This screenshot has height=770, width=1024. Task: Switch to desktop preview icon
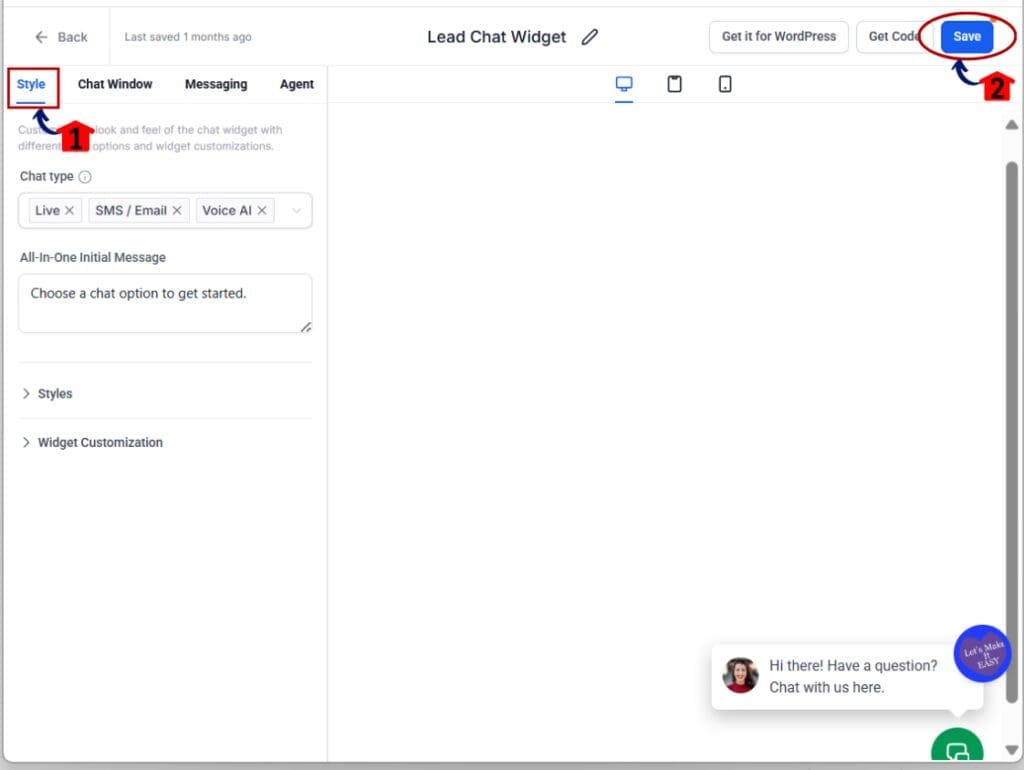click(x=624, y=84)
